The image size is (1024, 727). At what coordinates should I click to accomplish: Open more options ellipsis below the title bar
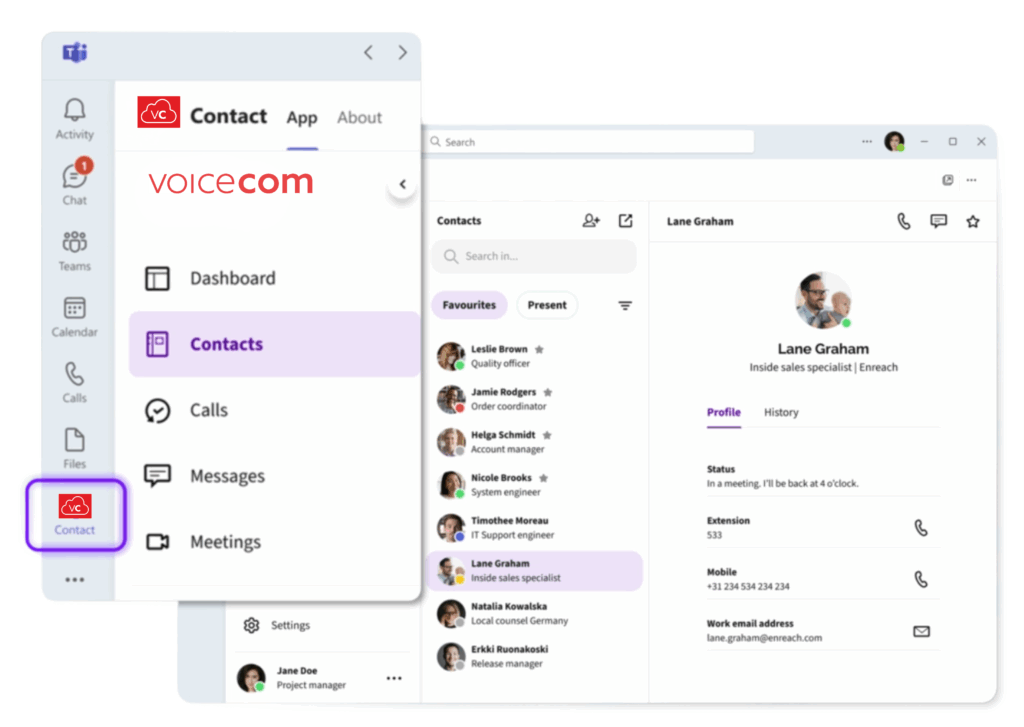click(x=972, y=180)
